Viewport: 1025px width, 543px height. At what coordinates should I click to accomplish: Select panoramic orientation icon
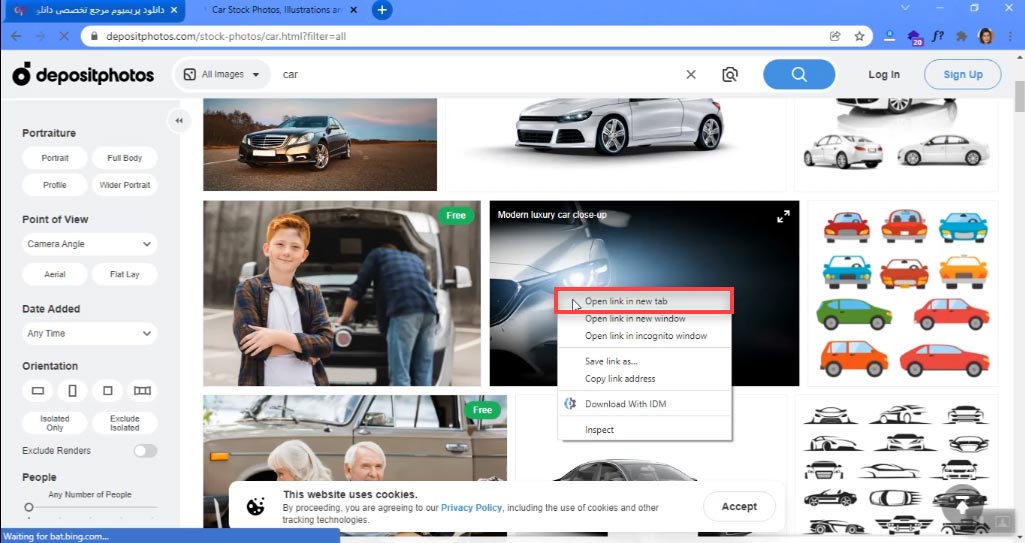(142, 391)
